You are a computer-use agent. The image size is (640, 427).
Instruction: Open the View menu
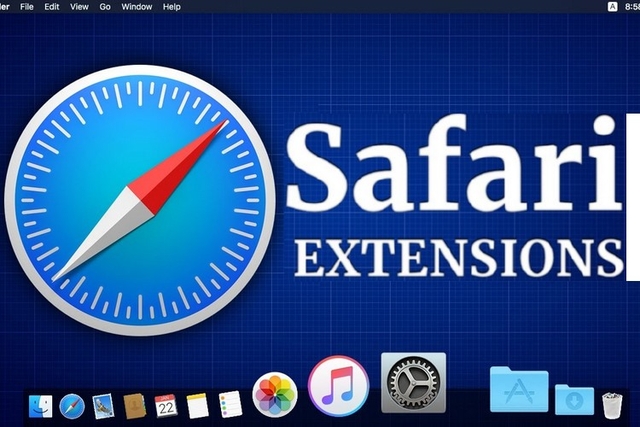(79, 7)
